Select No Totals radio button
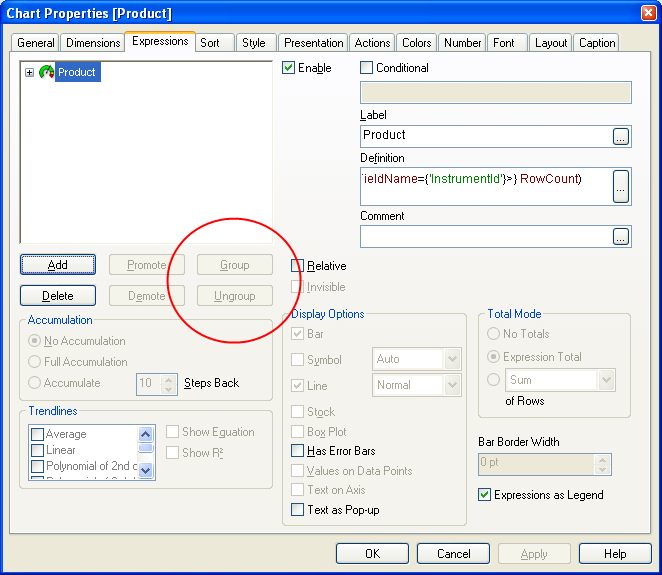The width and height of the screenshot is (662, 575). click(x=493, y=334)
